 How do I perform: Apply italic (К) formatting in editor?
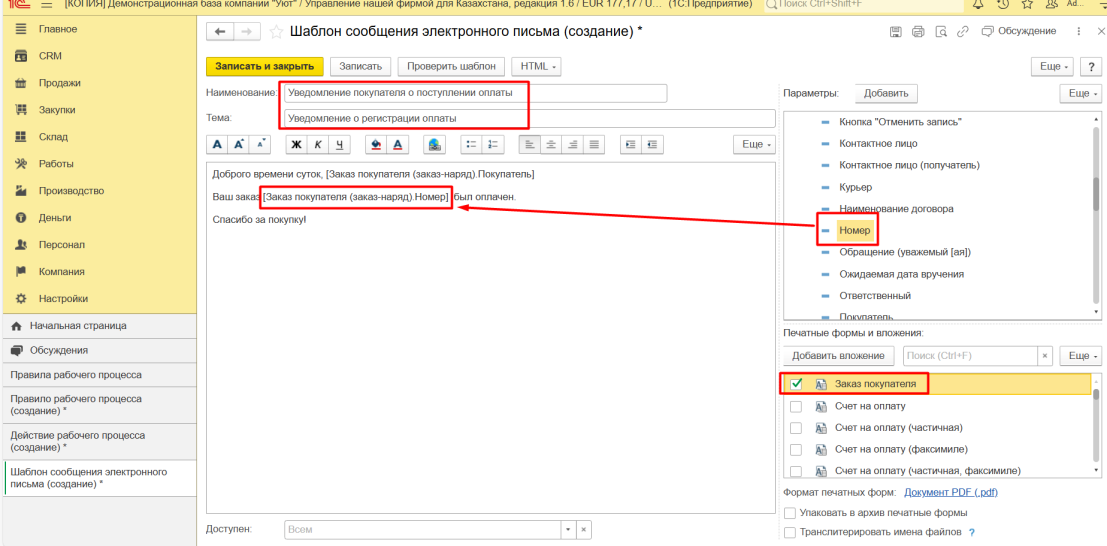pyautogui.click(x=319, y=144)
